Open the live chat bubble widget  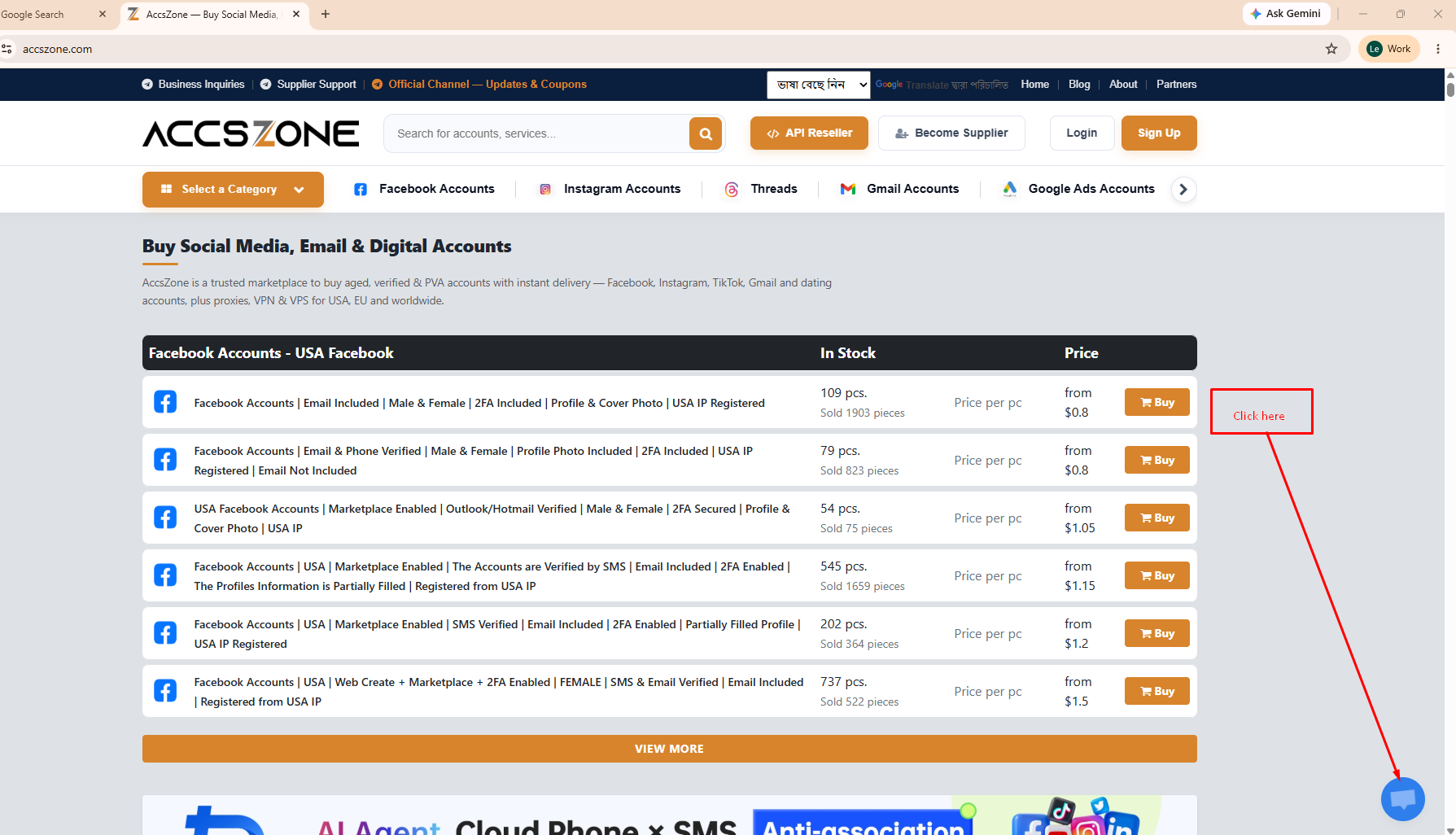coord(1402,799)
